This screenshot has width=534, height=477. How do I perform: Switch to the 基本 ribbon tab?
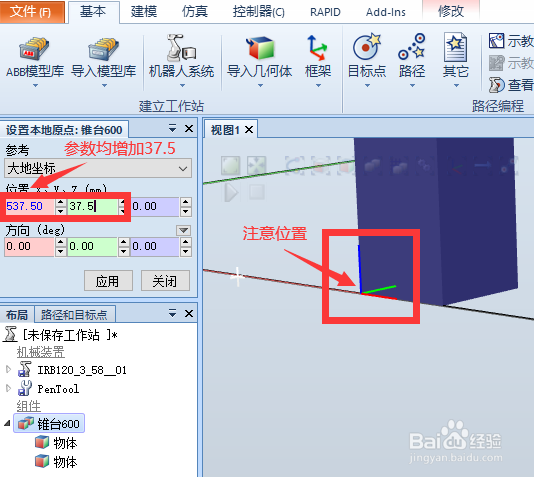coord(93,12)
